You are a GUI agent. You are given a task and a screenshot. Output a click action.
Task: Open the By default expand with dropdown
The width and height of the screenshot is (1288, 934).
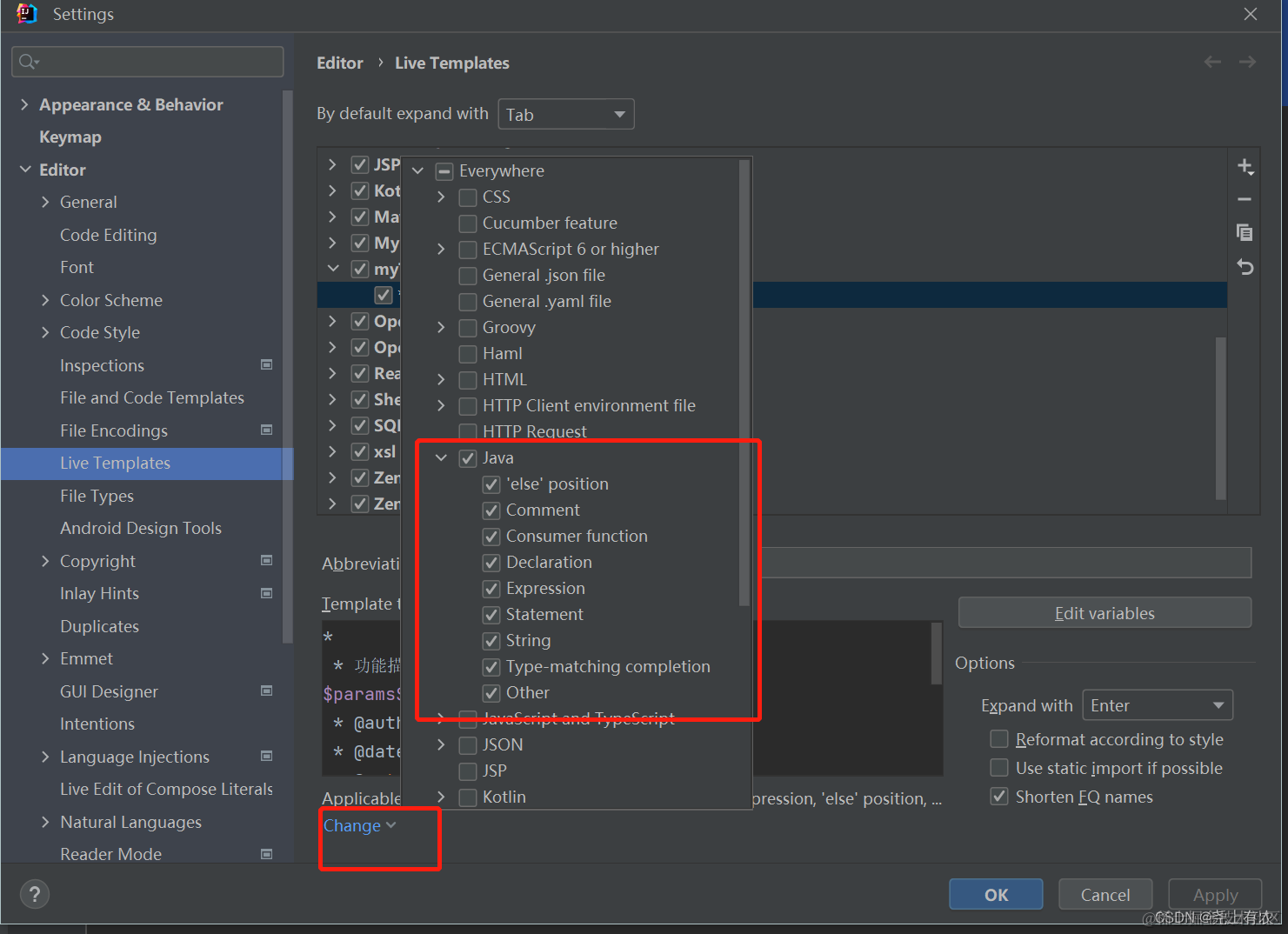566,114
